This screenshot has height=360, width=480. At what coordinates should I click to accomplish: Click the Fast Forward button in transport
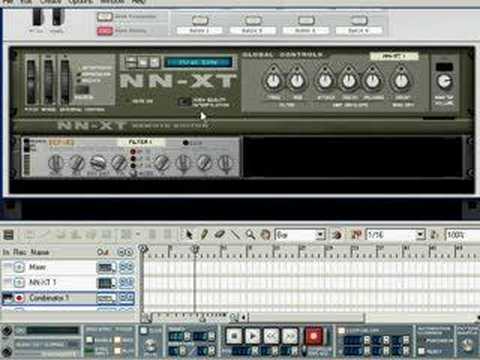[x=290, y=336]
